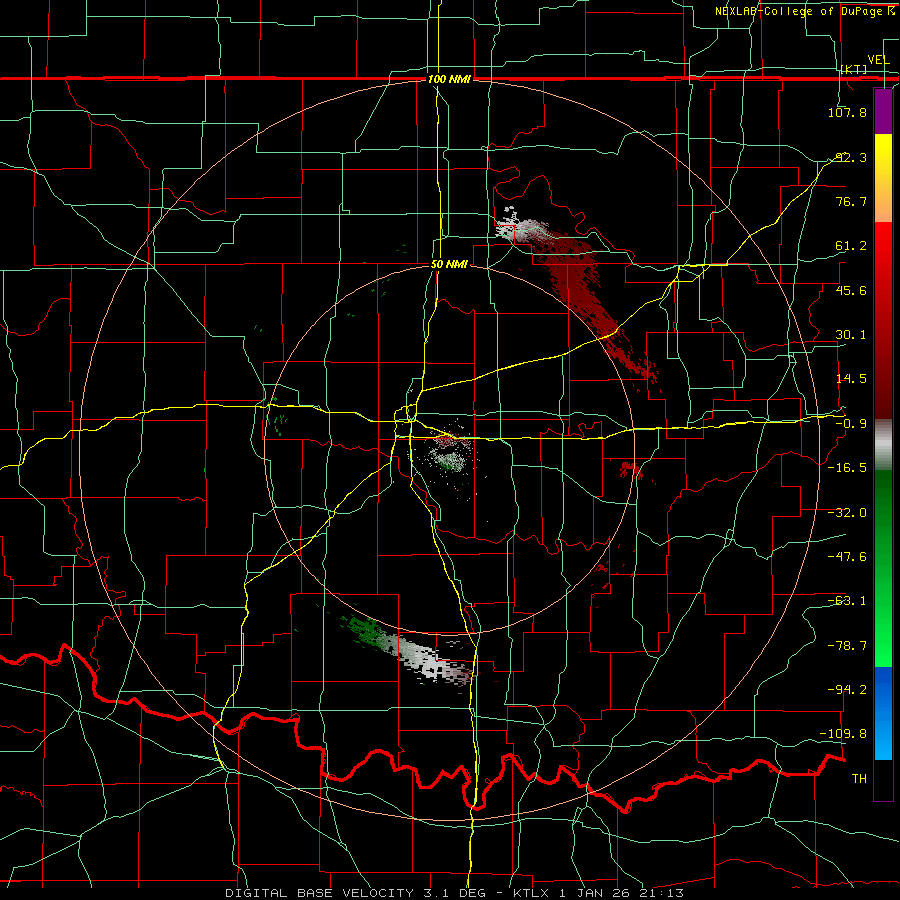The height and width of the screenshot is (900, 900).
Task: Click the 107.8 legend value
Action: (x=847, y=112)
